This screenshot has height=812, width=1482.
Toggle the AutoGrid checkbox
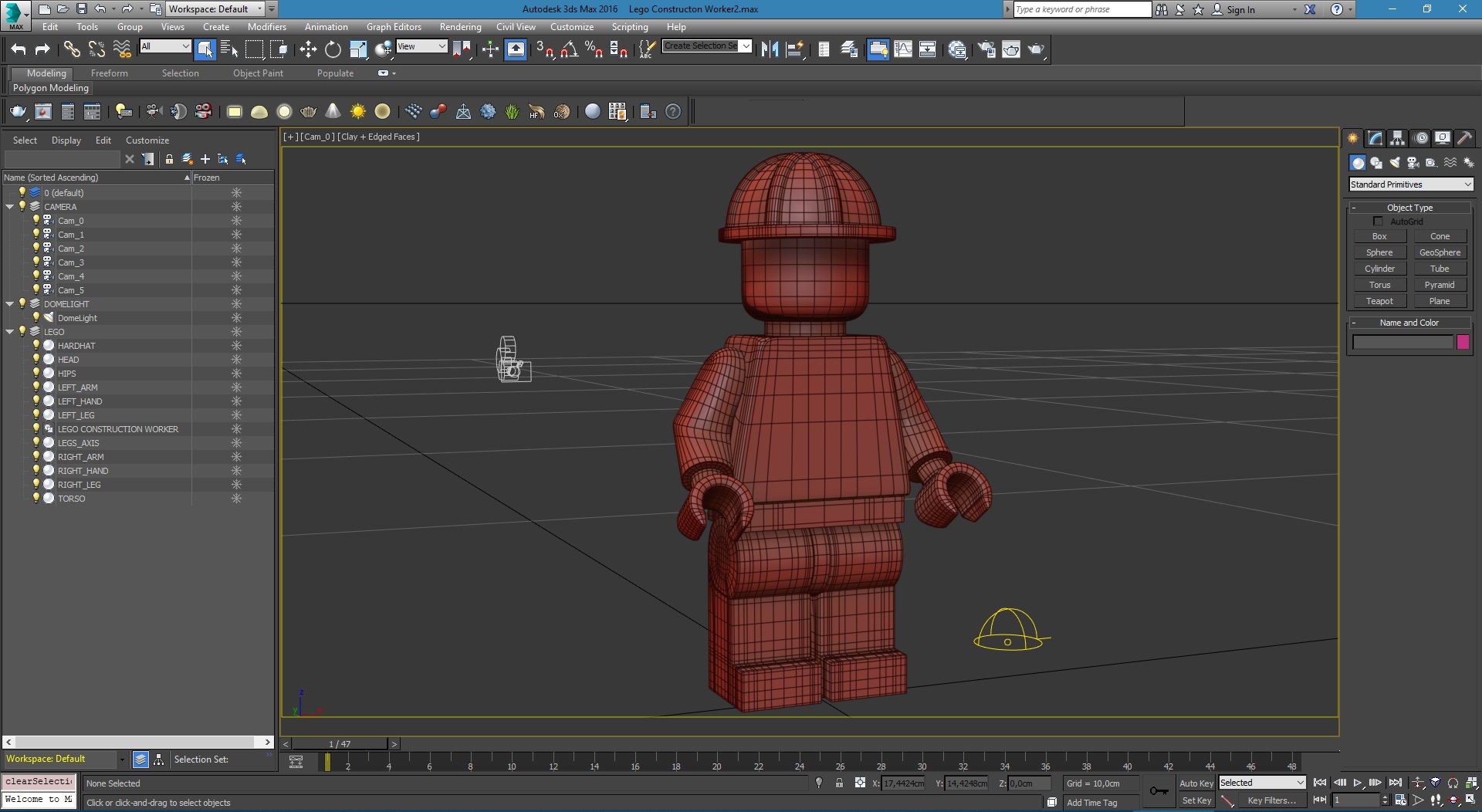click(x=1378, y=222)
